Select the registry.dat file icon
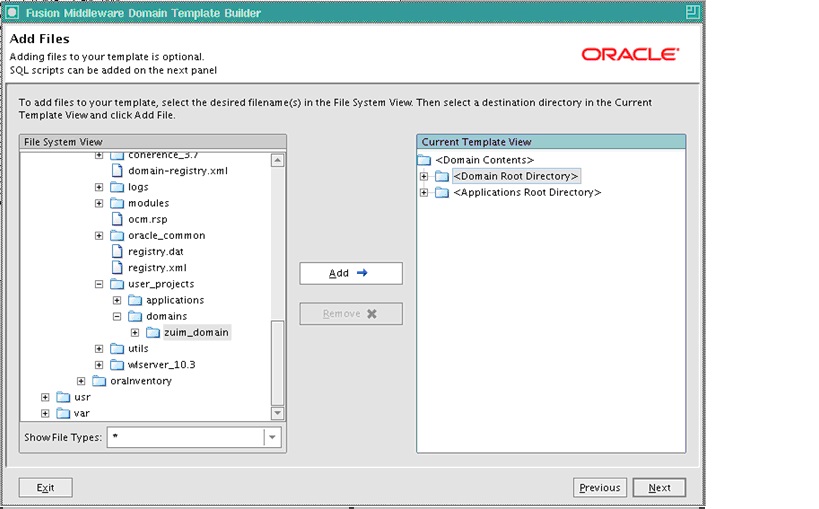 pyautogui.click(x=118, y=252)
